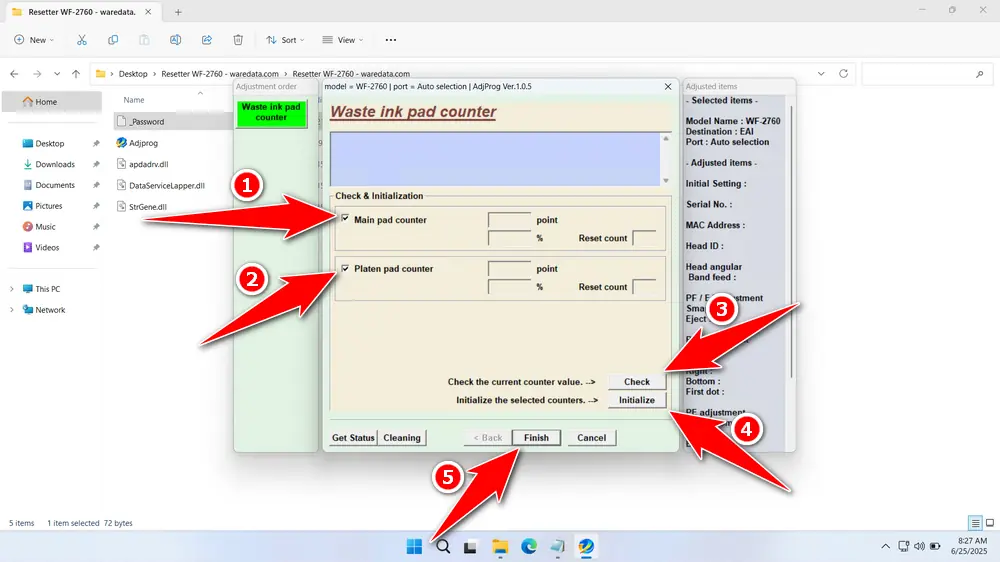Open the See more (…) toolbar menu
The image size is (1000, 562).
390,40
